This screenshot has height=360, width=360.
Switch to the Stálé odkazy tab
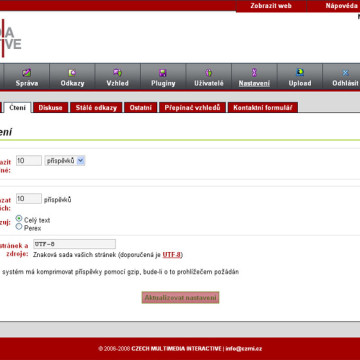click(x=96, y=108)
